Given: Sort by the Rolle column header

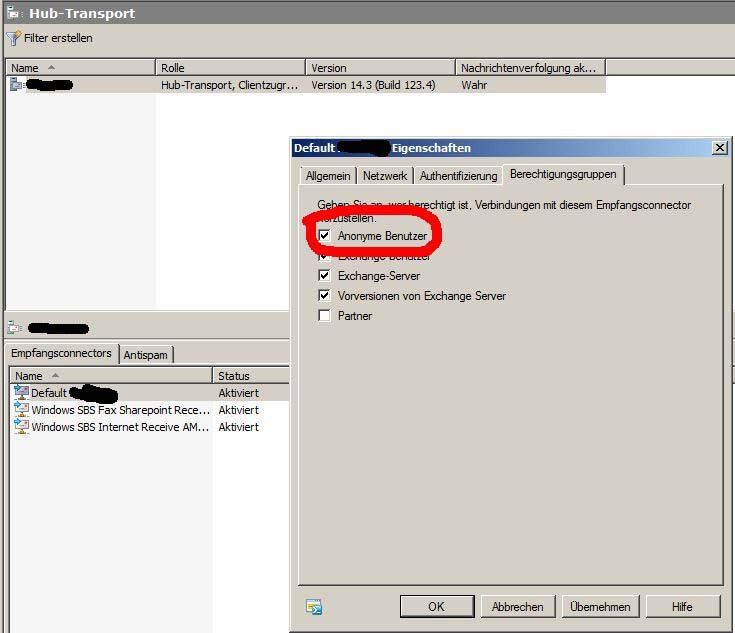Looking at the screenshot, I should [230, 68].
